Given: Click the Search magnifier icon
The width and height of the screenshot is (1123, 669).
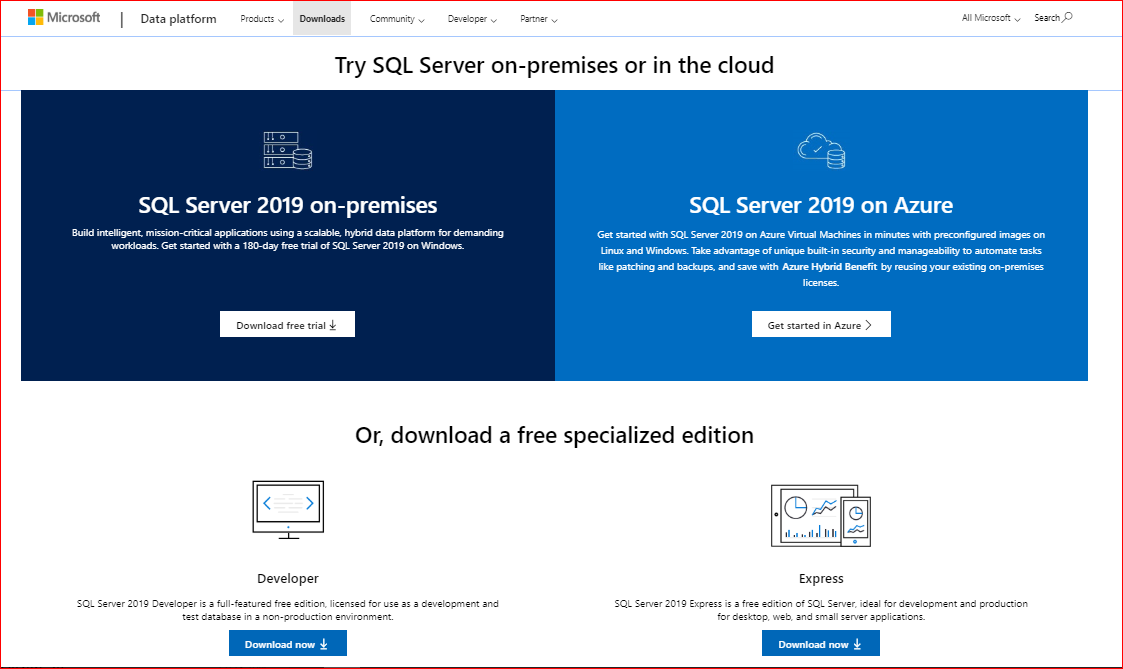Looking at the screenshot, I should click(1067, 17).
